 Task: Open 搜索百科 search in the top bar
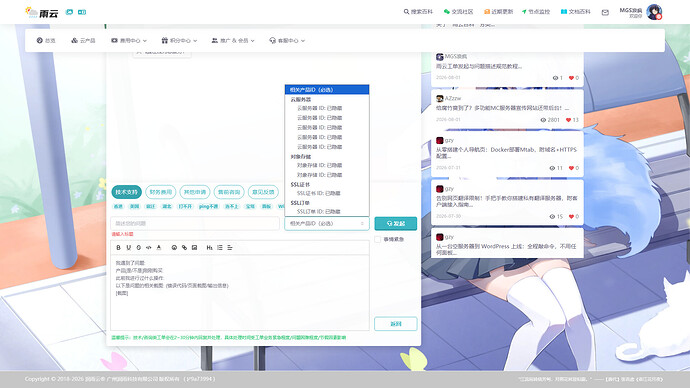[x=418, y=12]
